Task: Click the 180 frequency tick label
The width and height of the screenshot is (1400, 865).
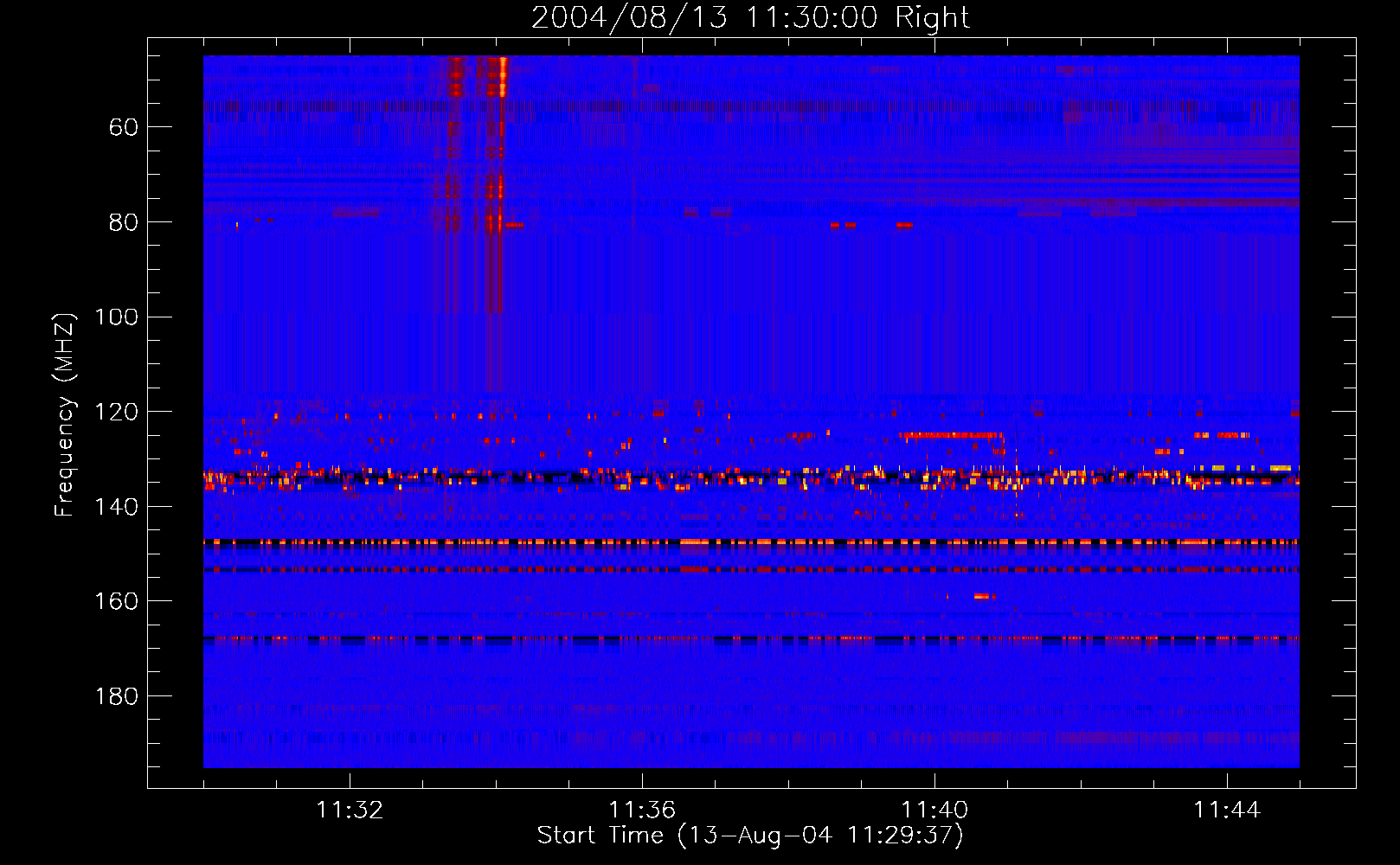Action: click(116, 696)
